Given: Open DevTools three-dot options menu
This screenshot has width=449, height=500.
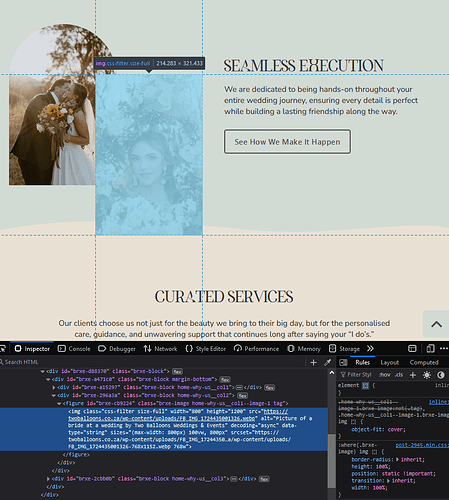Looking at the screenshot, I should coord(444,349).
